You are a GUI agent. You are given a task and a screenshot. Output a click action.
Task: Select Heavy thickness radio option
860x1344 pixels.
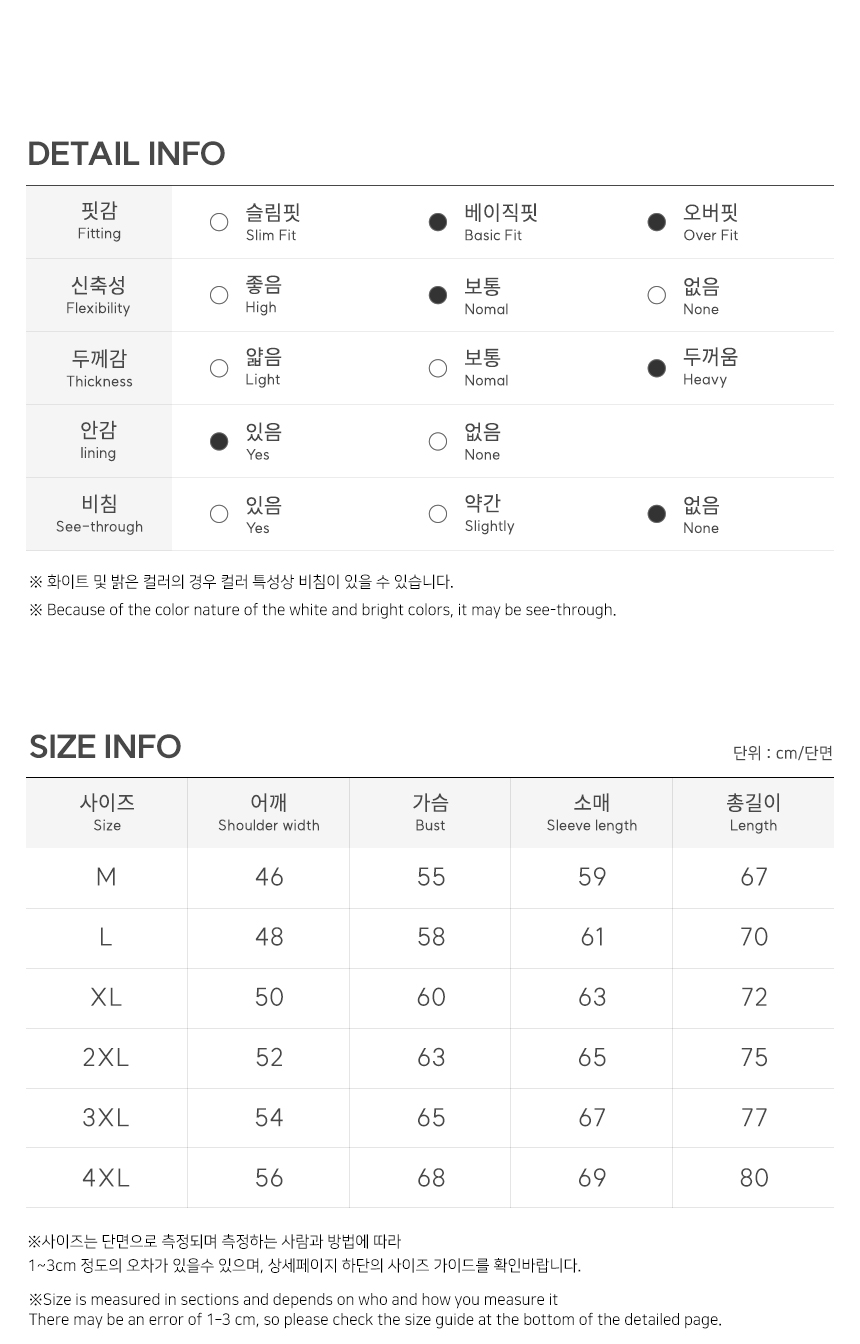tap(657, 368)
